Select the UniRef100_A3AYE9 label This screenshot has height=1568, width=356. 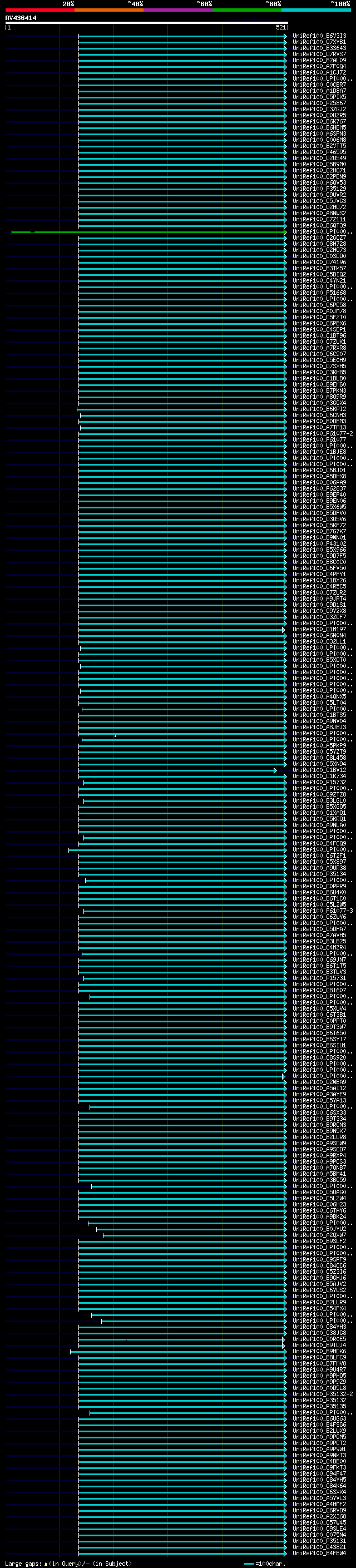pyautogui.click(x=319, y=1095)
